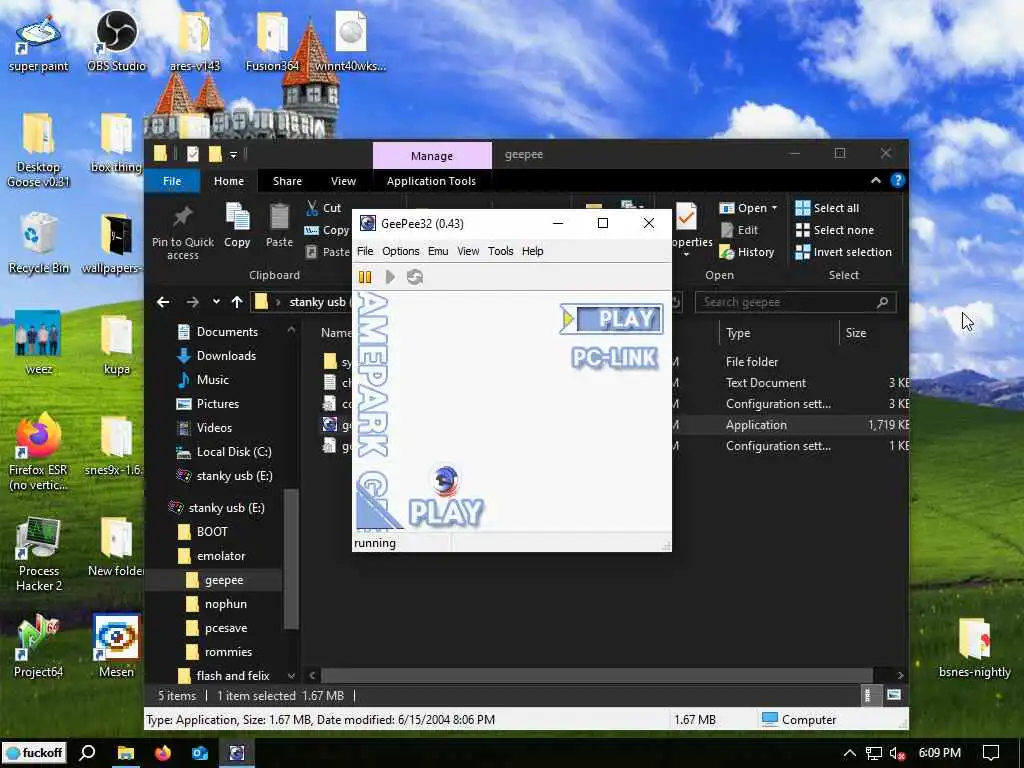The width and height of the screenshot is (1024, 768).
Task: Open the Recycle Bin icon
Action: [x=38, y=243]
